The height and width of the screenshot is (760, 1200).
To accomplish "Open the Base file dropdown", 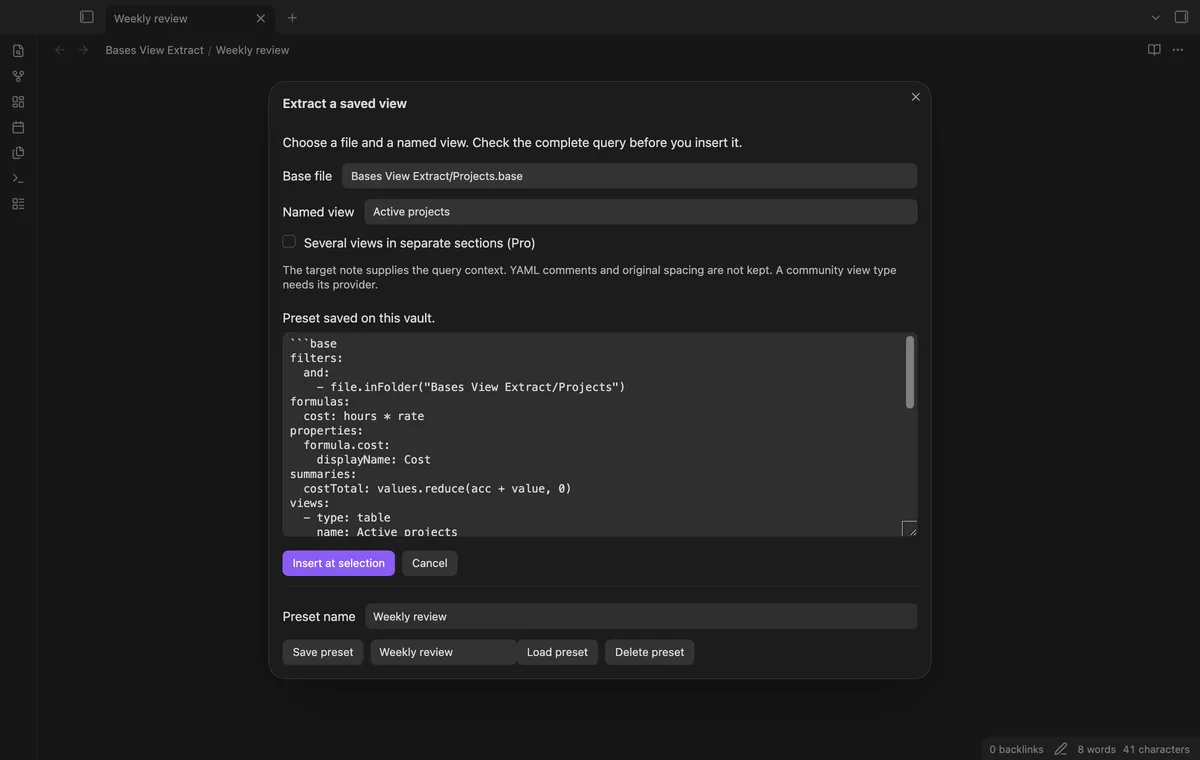I will [629, 176].
